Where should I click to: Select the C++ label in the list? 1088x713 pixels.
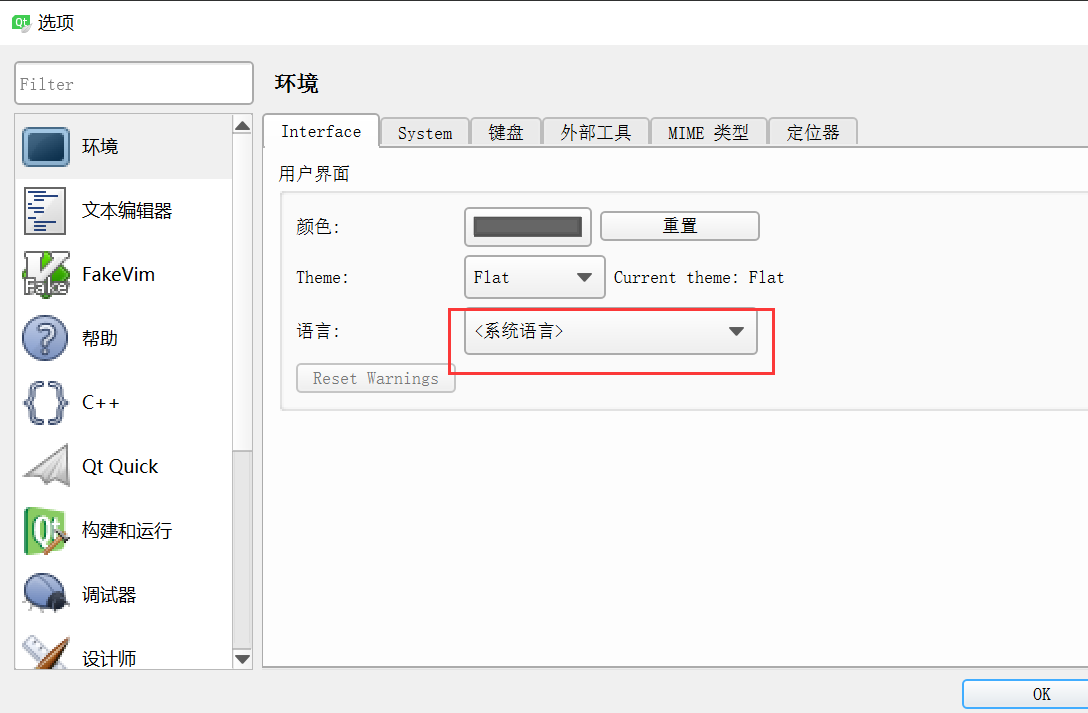pyautogui.click(x=101, y=402)
